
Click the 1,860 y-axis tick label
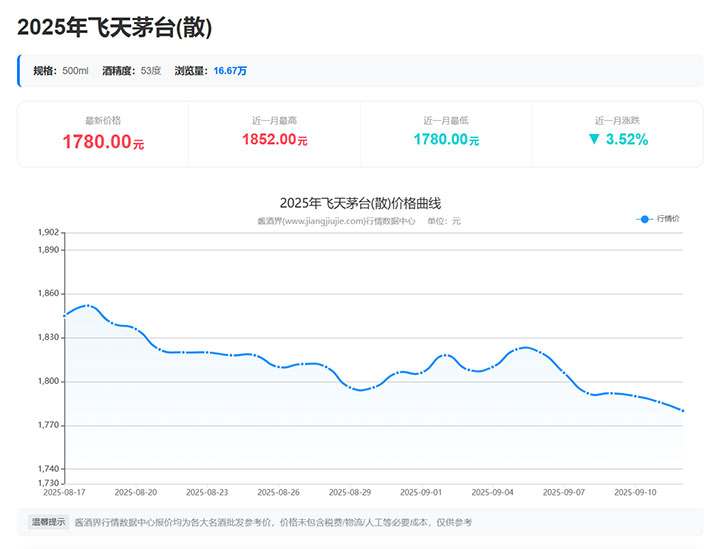(47, 294)
